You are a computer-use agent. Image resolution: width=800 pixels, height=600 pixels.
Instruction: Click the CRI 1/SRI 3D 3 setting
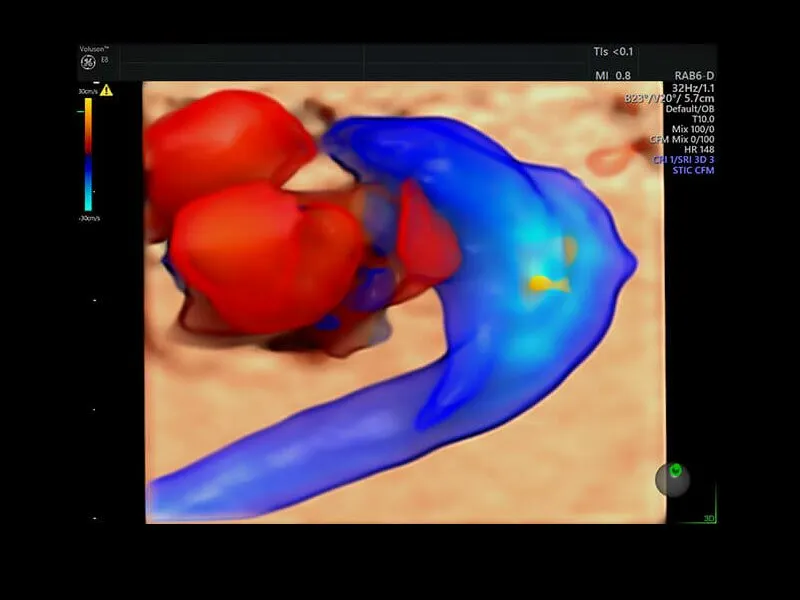pos(682,160)
